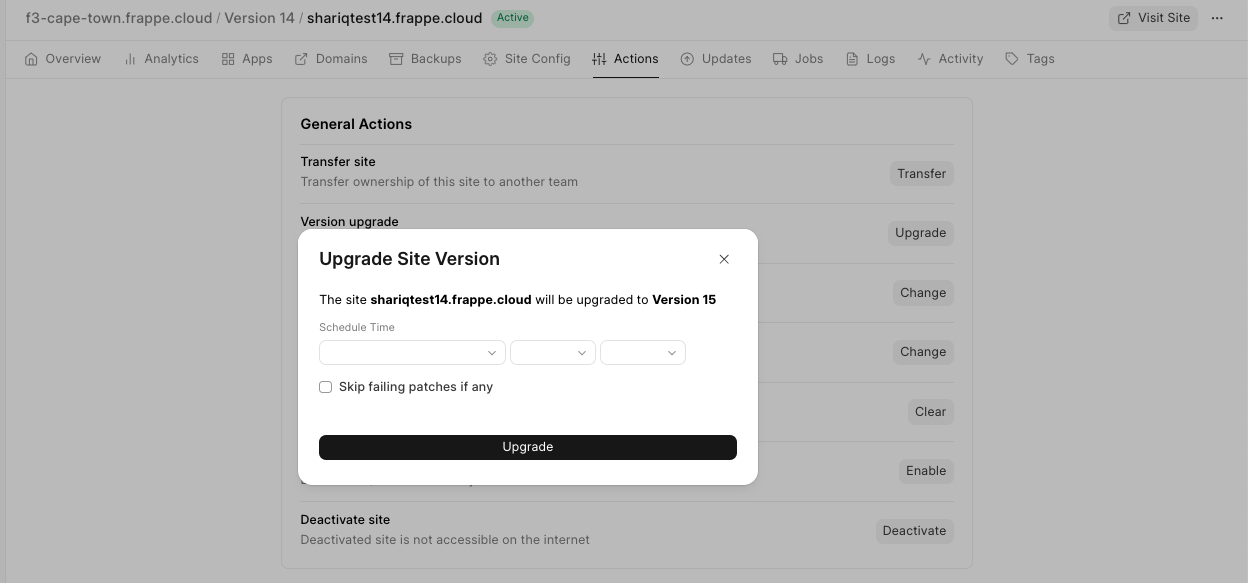Click the Jobs truck icon

780,59
